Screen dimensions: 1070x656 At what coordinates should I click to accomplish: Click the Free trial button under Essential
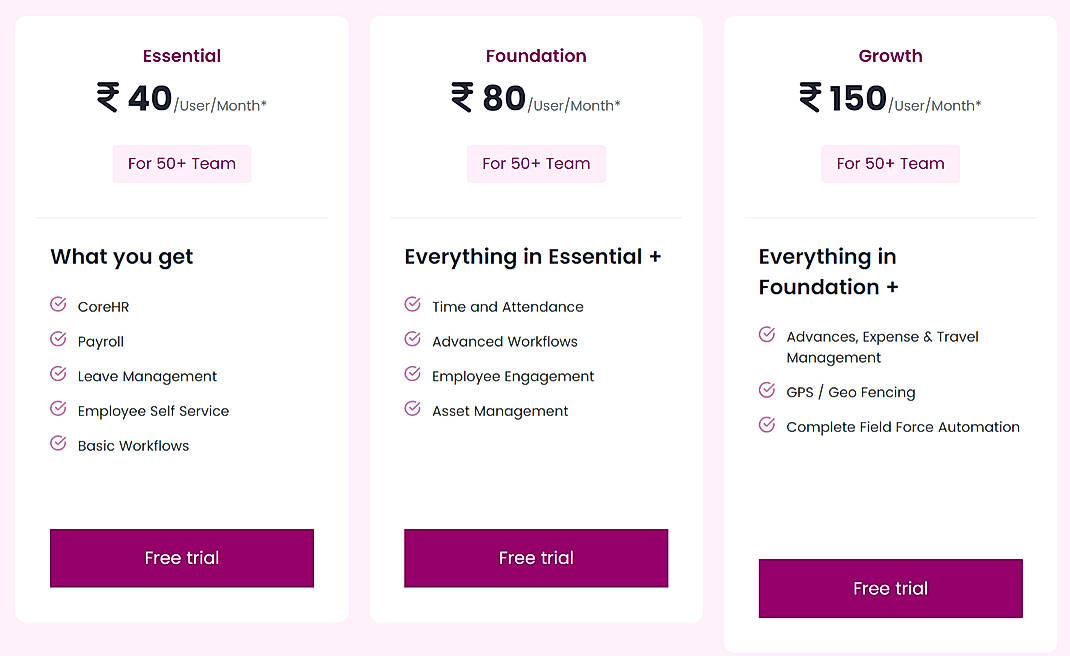click(x=181, y=558)
